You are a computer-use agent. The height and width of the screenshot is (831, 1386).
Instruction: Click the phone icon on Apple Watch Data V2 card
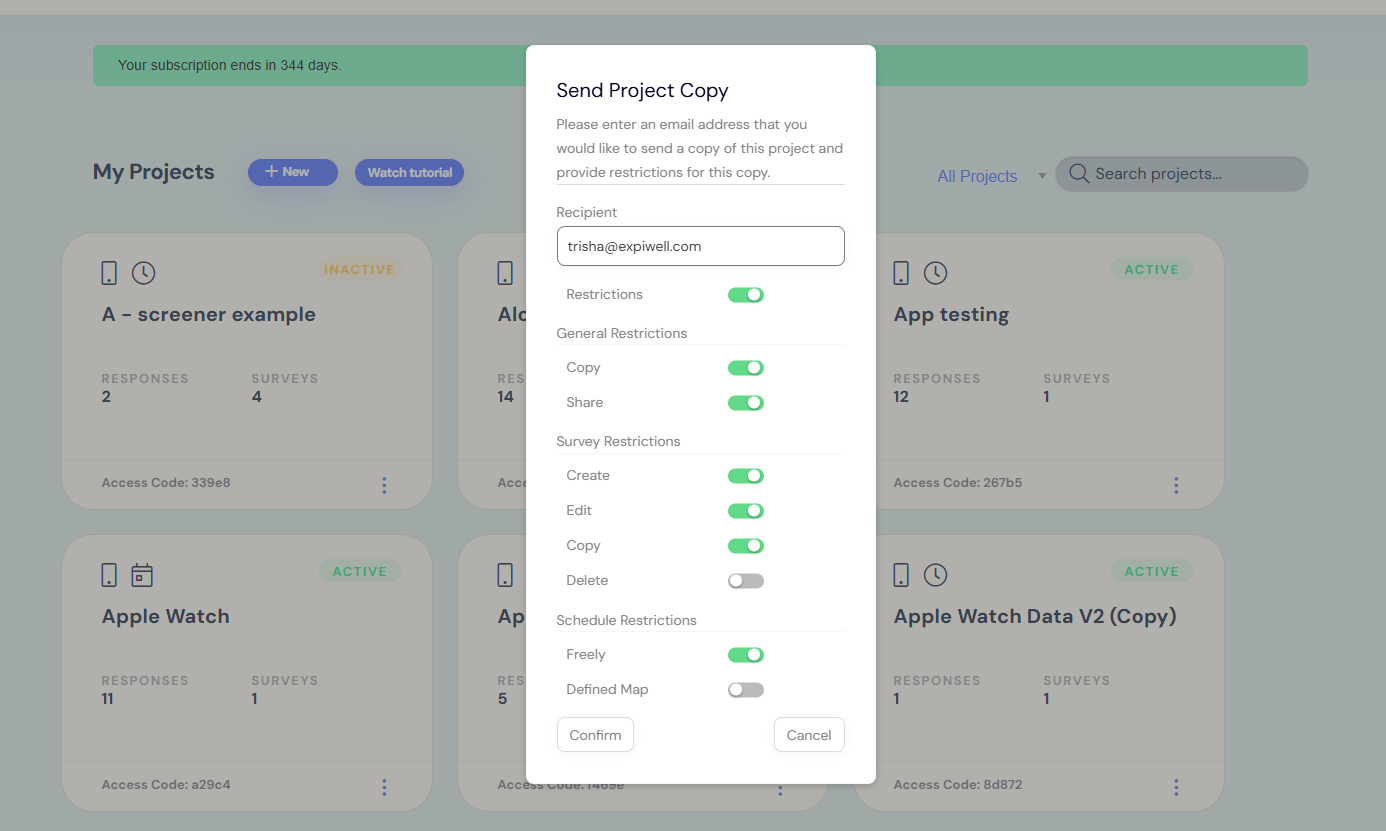click(902, 575)
